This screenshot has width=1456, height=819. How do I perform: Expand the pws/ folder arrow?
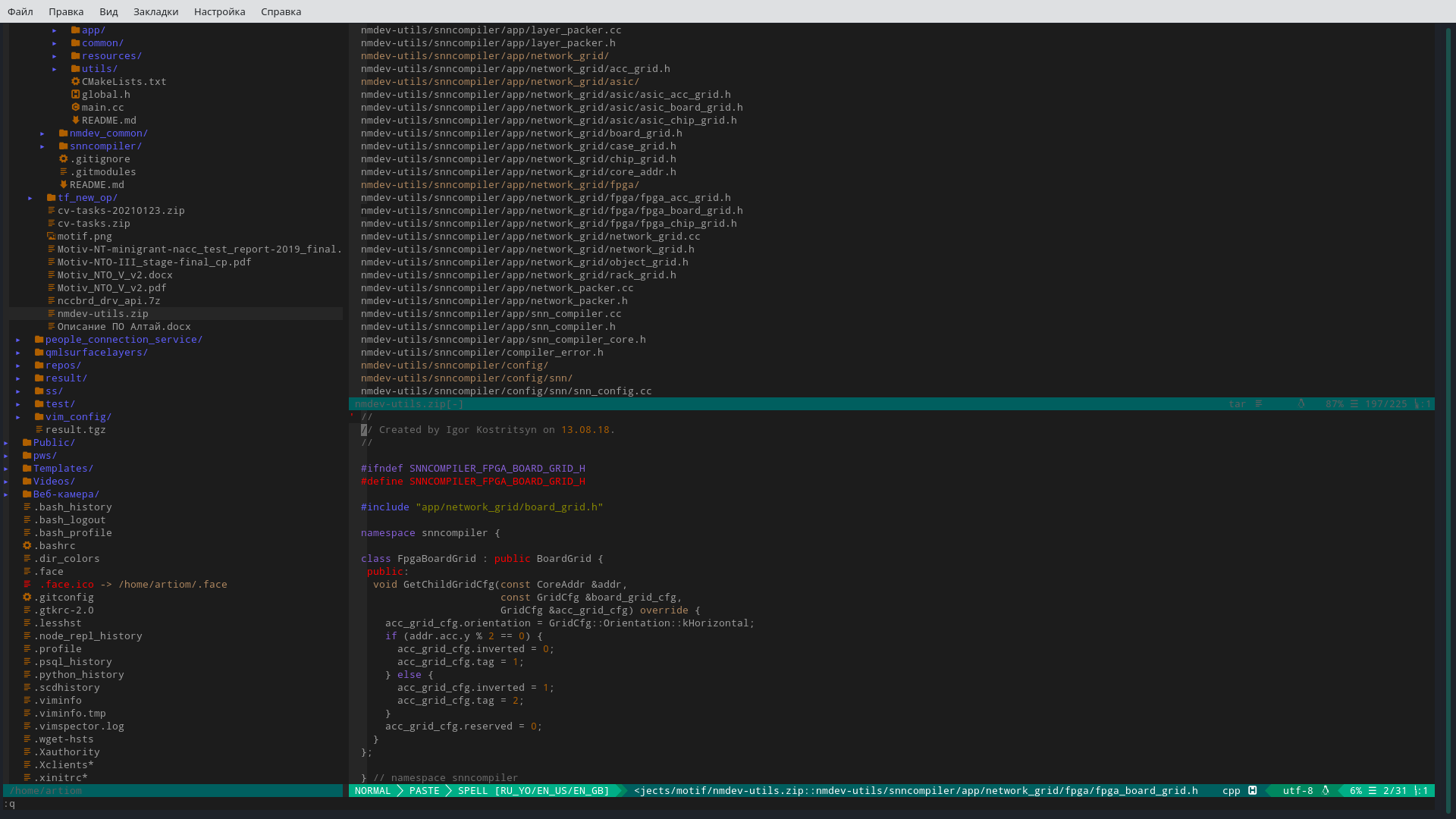(x=6, y=456)
